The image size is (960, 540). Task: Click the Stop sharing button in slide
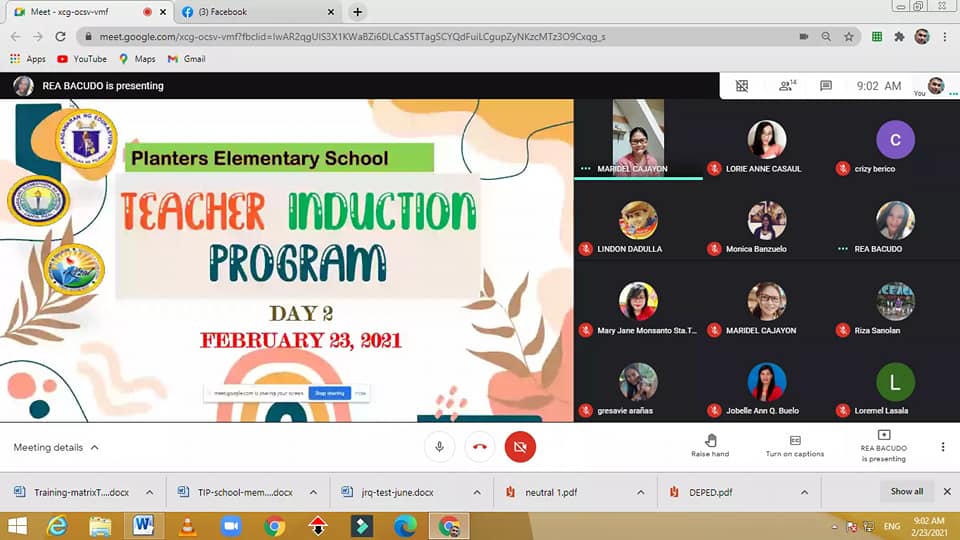tap(330, 393)
